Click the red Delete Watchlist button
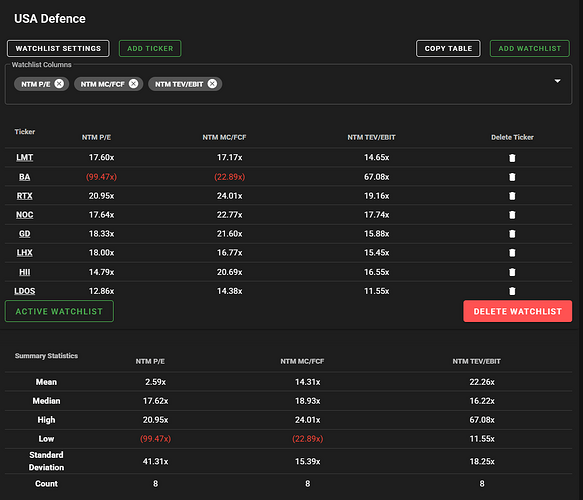This screenshot has height=500, width=583. tap(518, 311)
